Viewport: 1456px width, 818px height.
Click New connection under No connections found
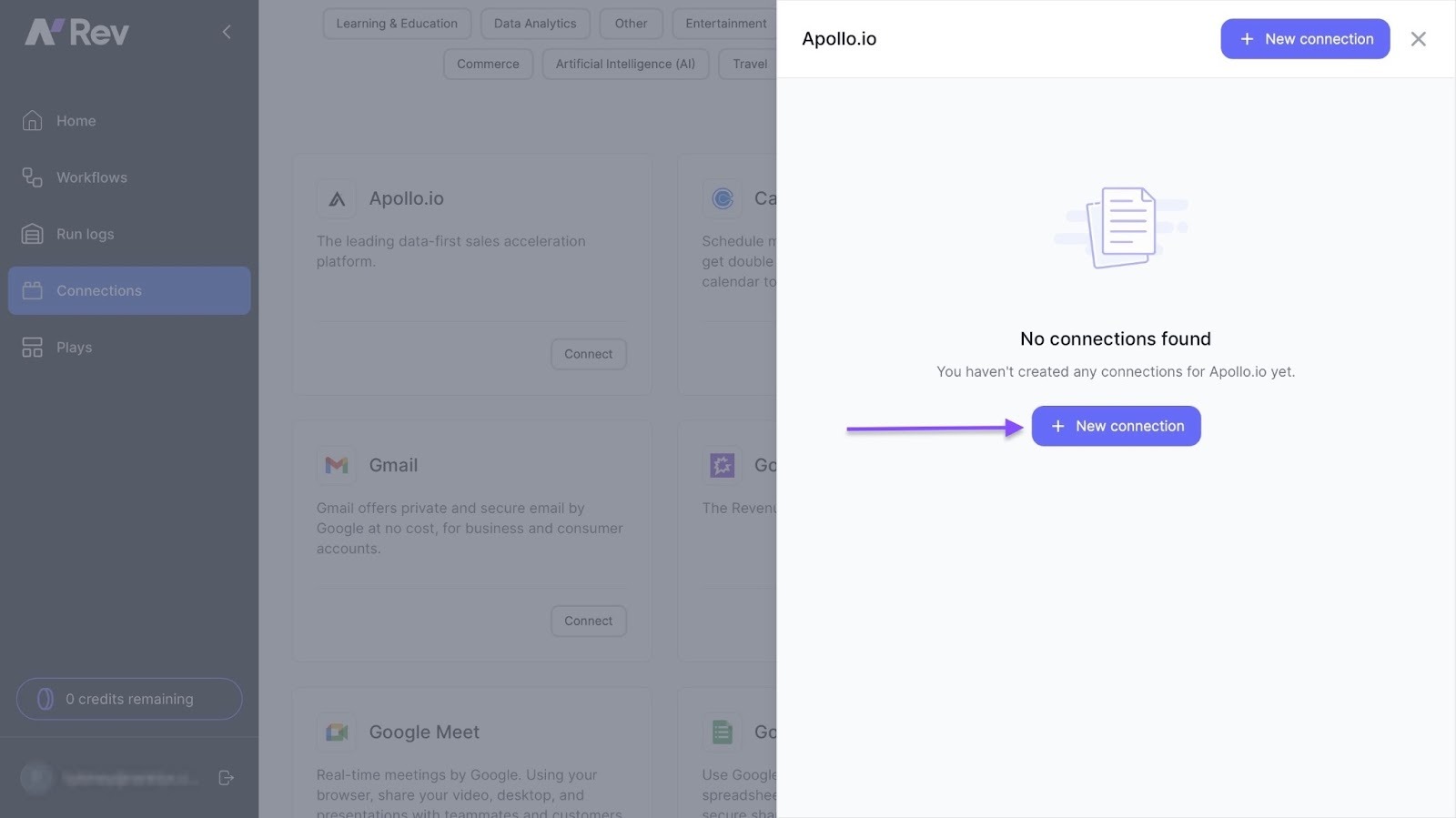pos(1116,426)
